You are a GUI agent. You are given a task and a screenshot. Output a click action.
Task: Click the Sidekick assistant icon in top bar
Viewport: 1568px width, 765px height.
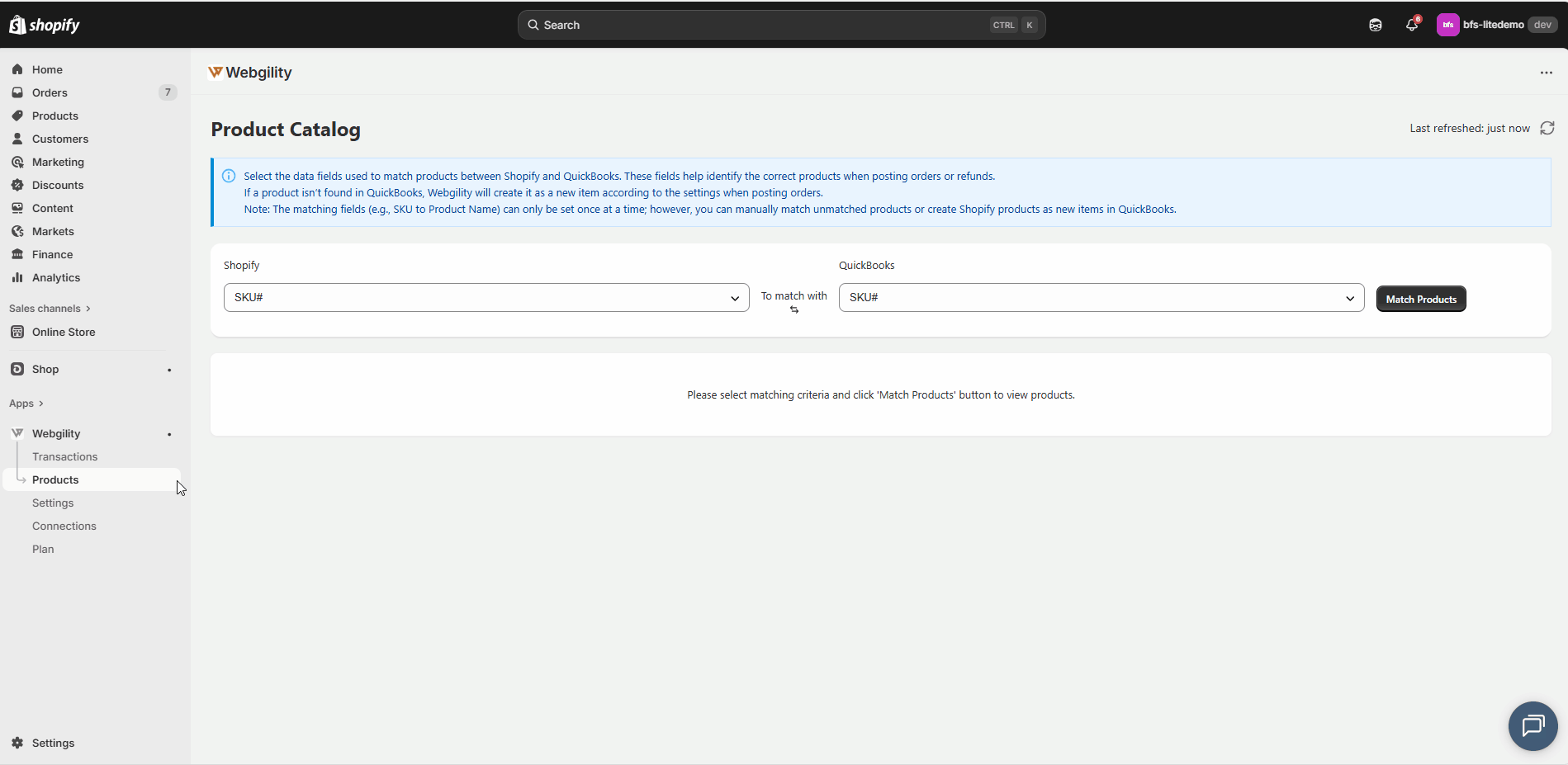coord(1376,25)
